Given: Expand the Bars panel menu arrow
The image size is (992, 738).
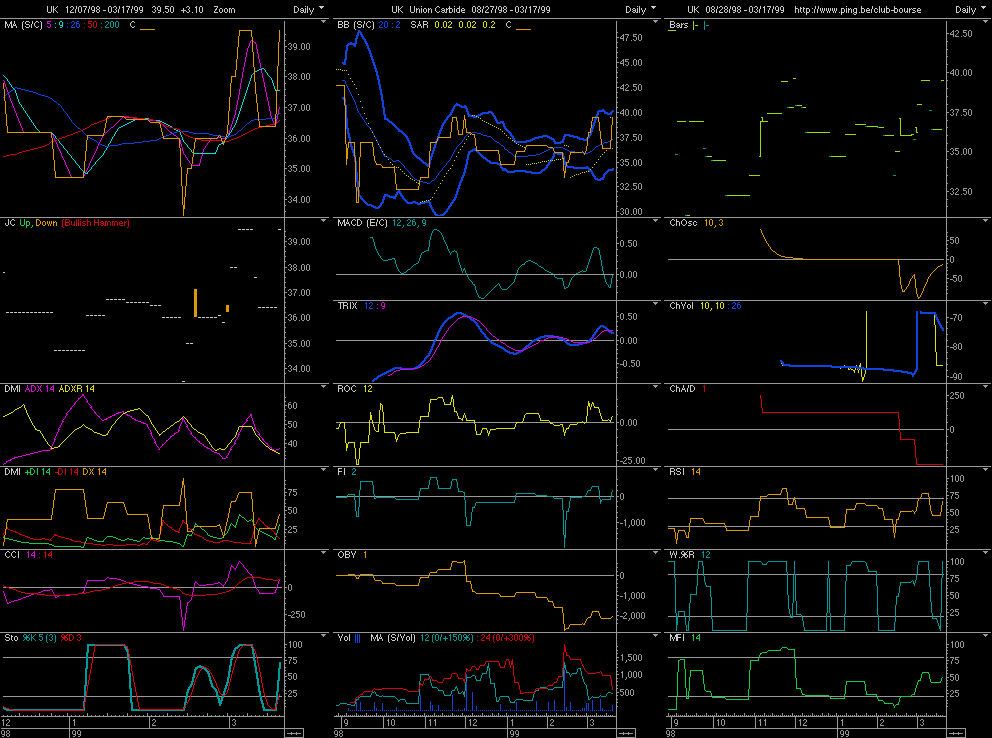Looking at the screenshot, I should (986, 22).
